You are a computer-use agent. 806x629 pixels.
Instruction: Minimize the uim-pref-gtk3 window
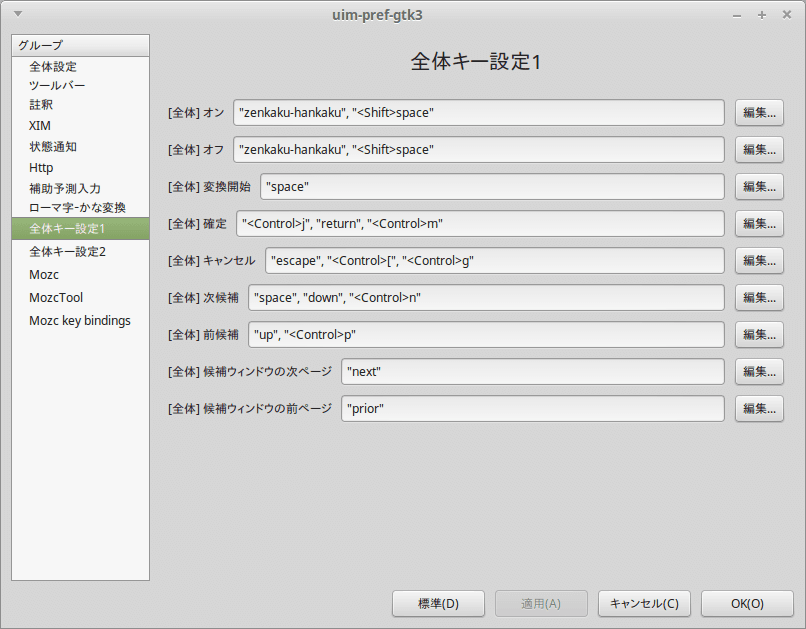pyautogui.click(x=737, y=15)
